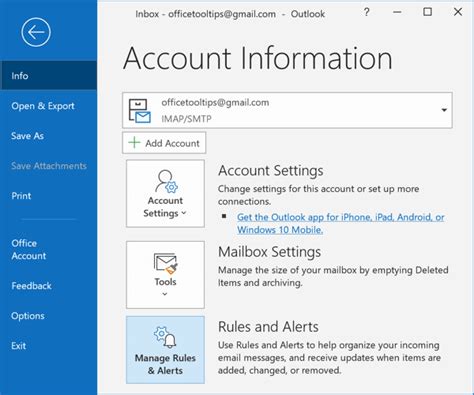Viewport: 474px width, 395px height.
Task: Minimize the Outlook window
Action: [397, 12]
